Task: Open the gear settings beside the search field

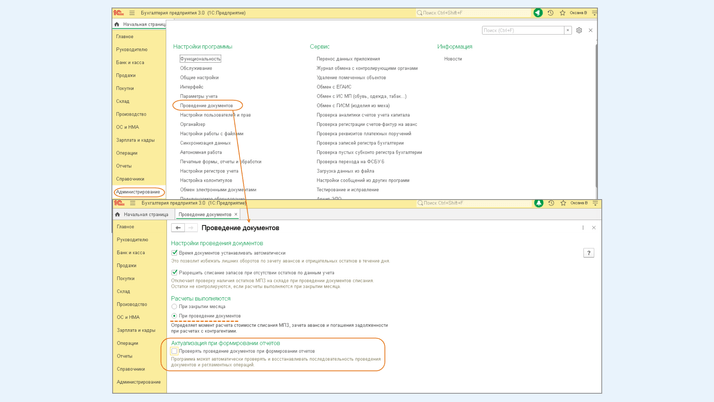Action: tap(579, 31)
